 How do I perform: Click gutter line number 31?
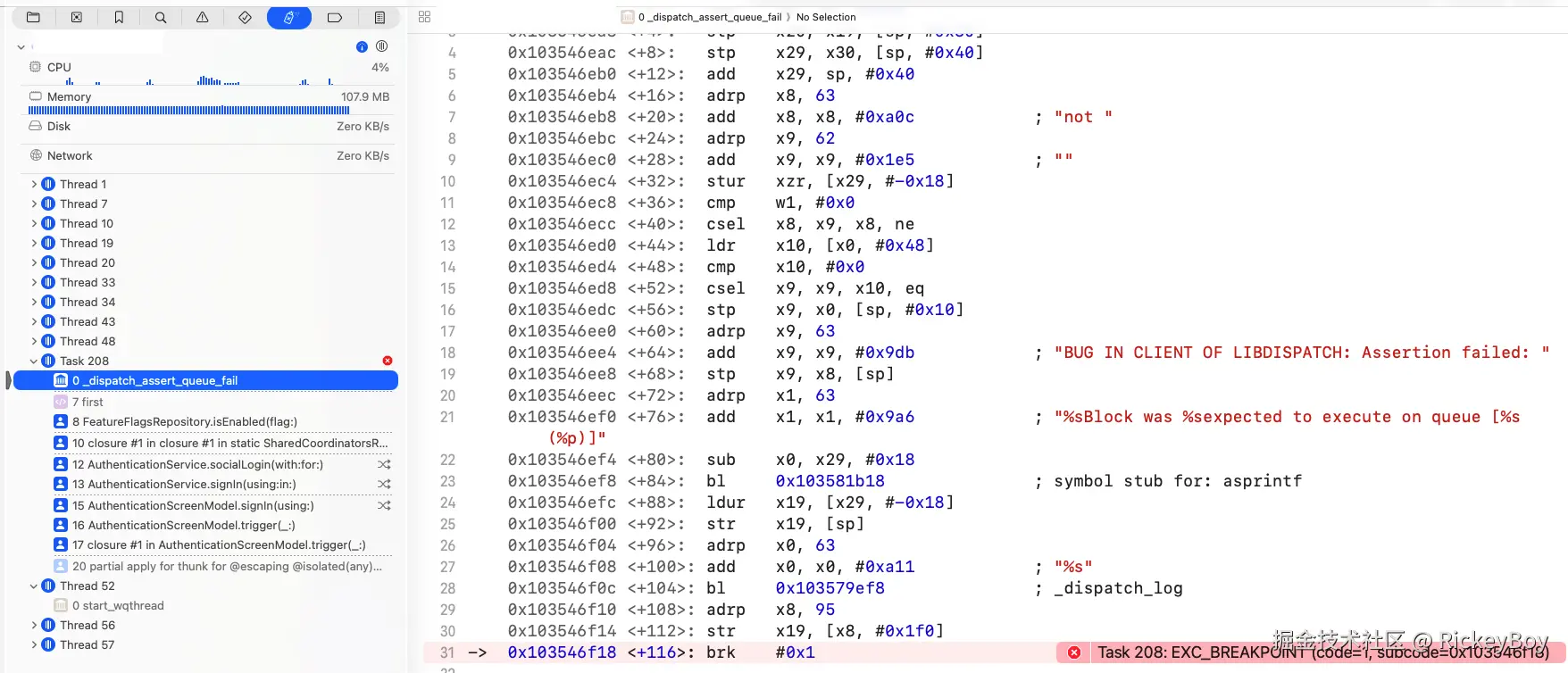point(447,652)
